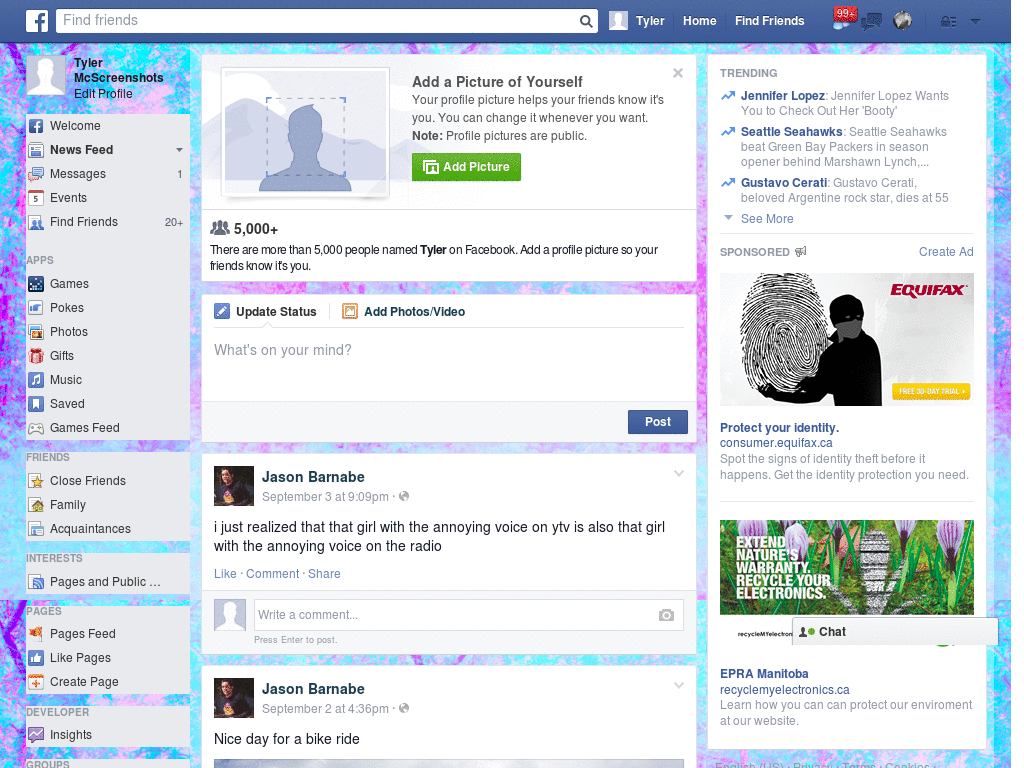Open the Gifts app icon
Image resolution: width=1024 pixels, height=768 pixels.
coord(37,356)
